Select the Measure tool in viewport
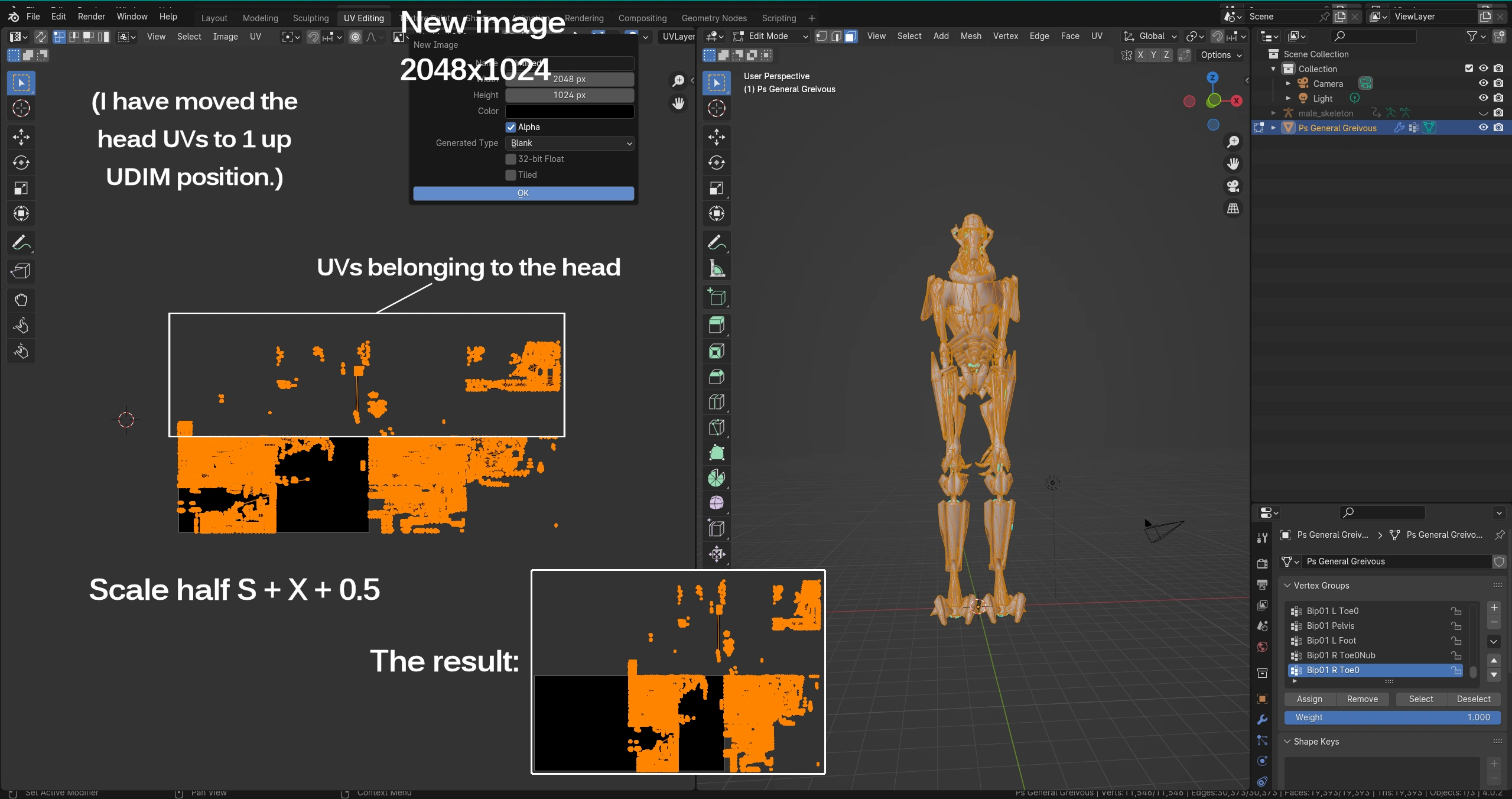 point(716,269)
